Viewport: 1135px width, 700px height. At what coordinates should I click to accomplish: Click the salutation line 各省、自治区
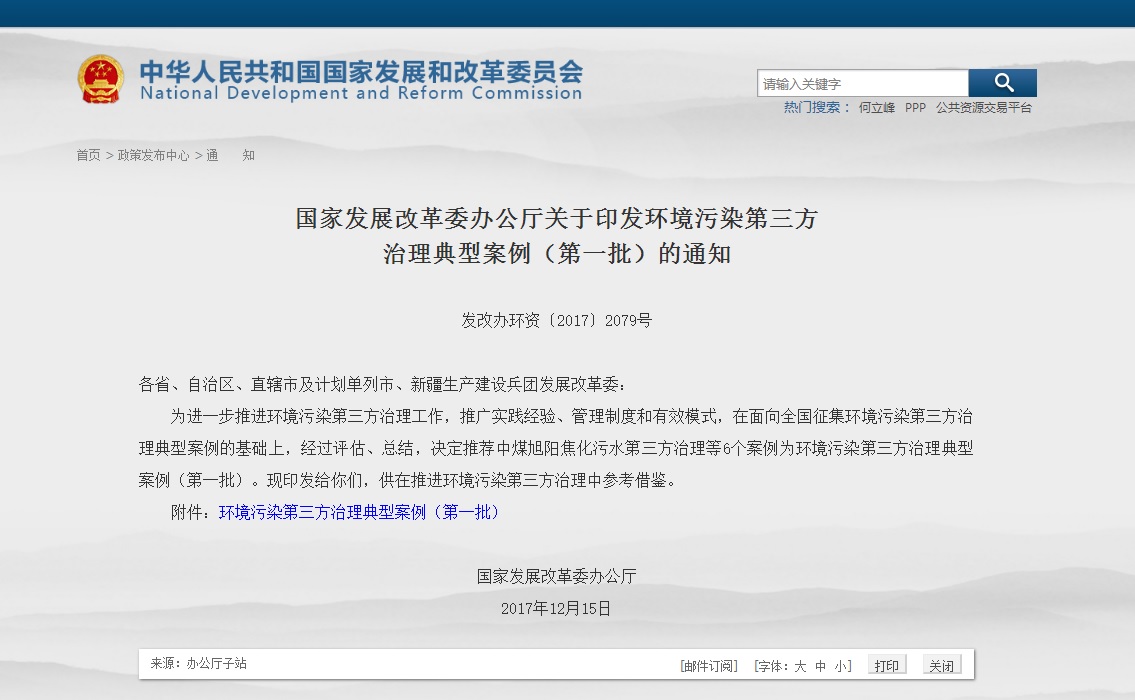tap(382, 384)
